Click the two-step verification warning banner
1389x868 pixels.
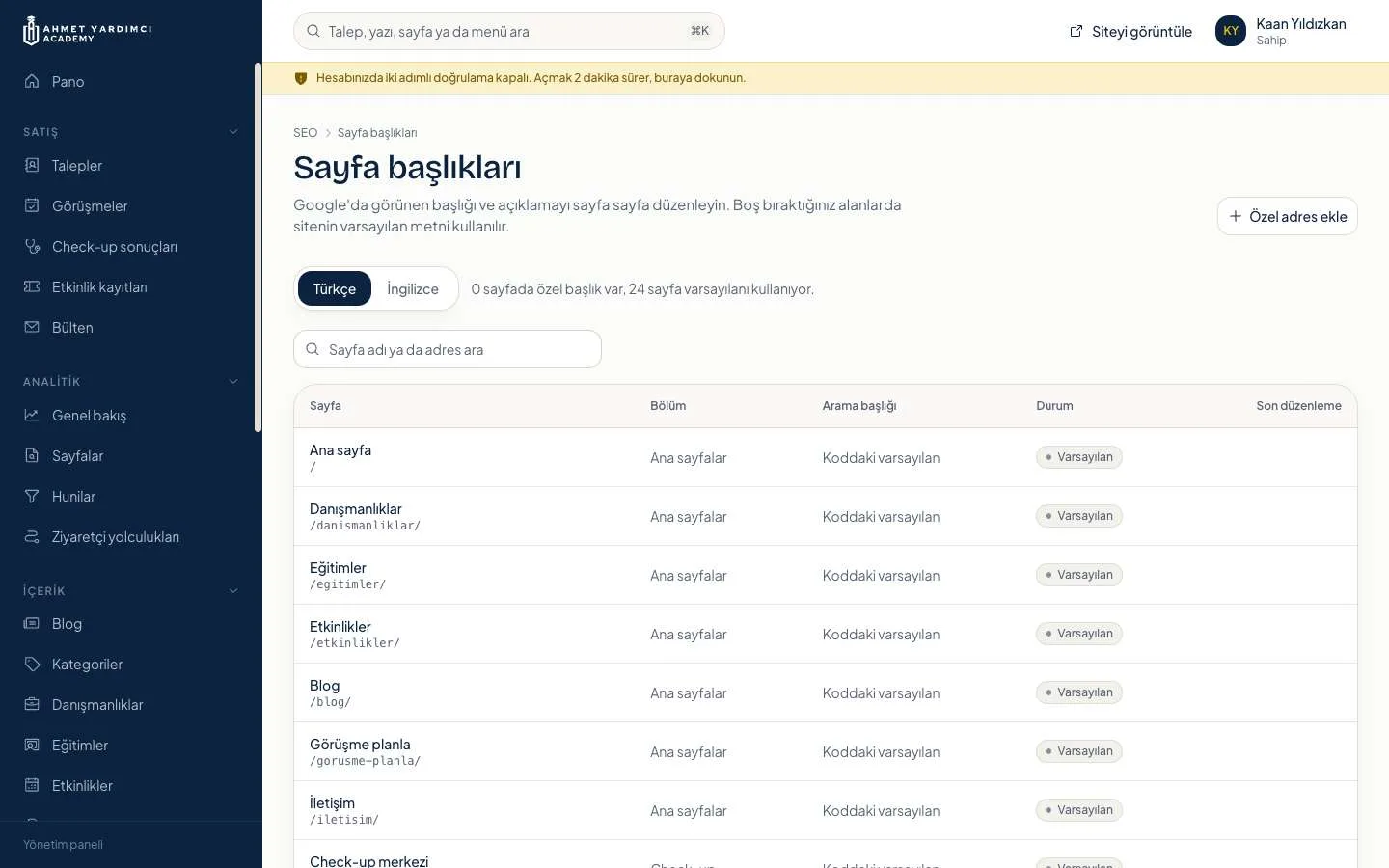826,78
